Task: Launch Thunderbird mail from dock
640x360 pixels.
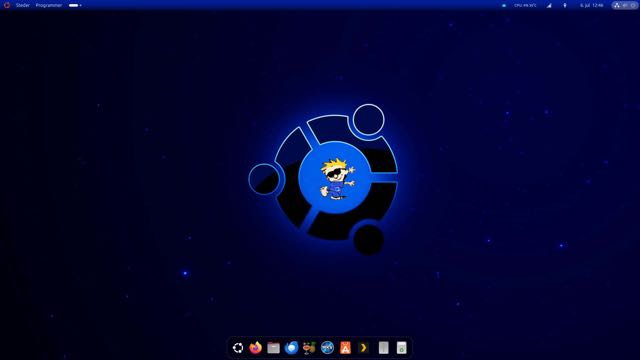Action: click(291, 348)
